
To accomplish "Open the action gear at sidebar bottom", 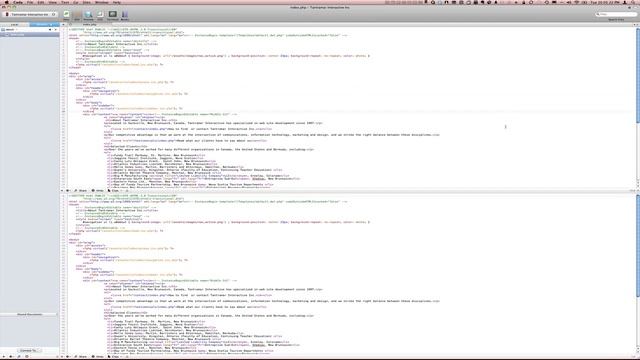I will (11, 357).
